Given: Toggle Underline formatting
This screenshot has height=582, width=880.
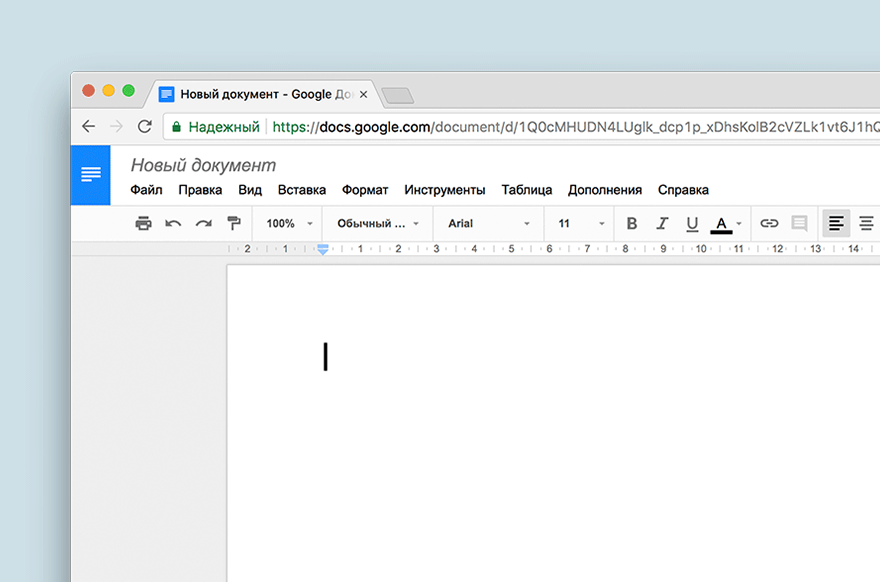Looking at the screenshot, I should [692, 224].
